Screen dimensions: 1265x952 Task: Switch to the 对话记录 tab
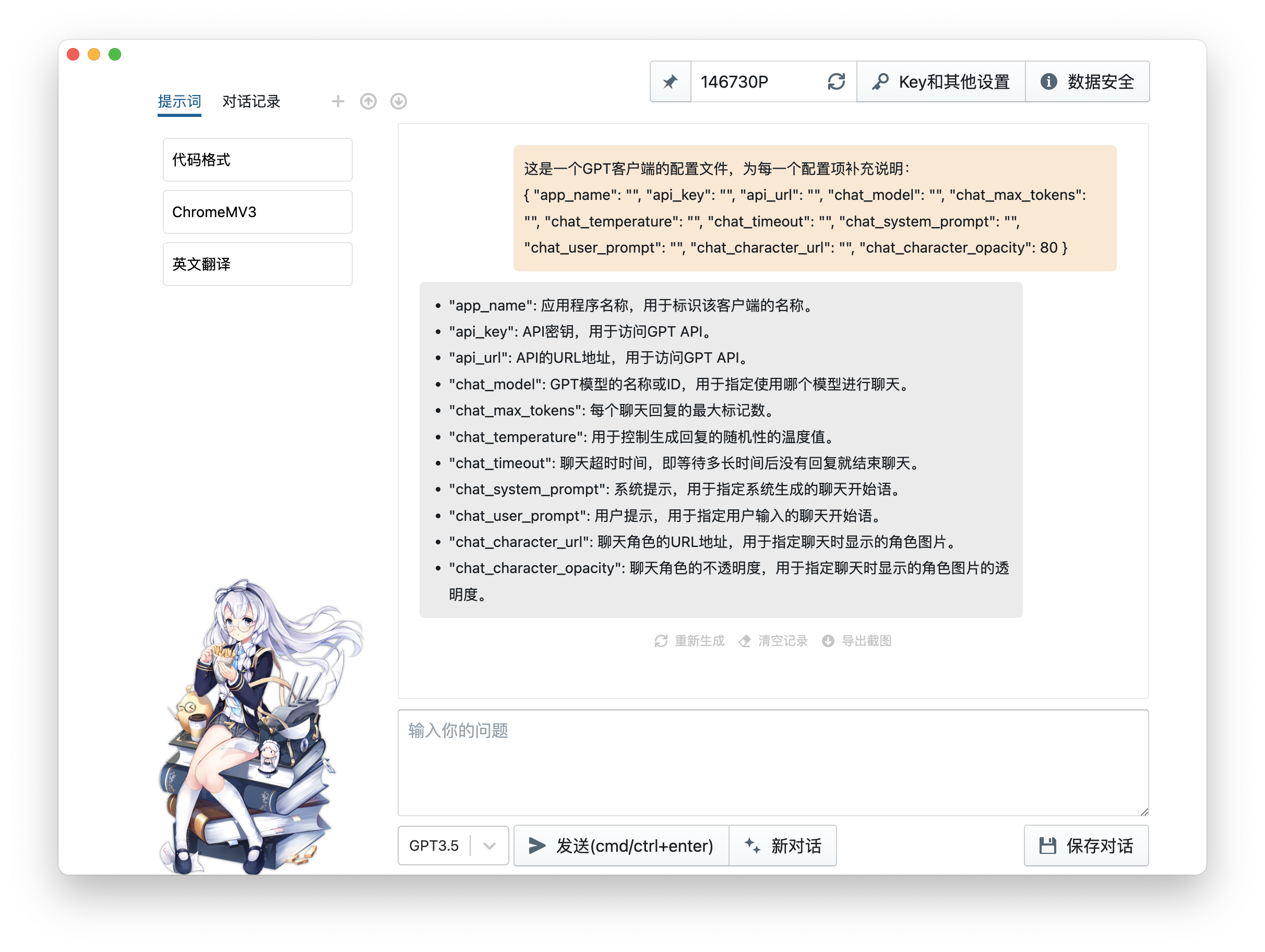(x=251, y=102)
